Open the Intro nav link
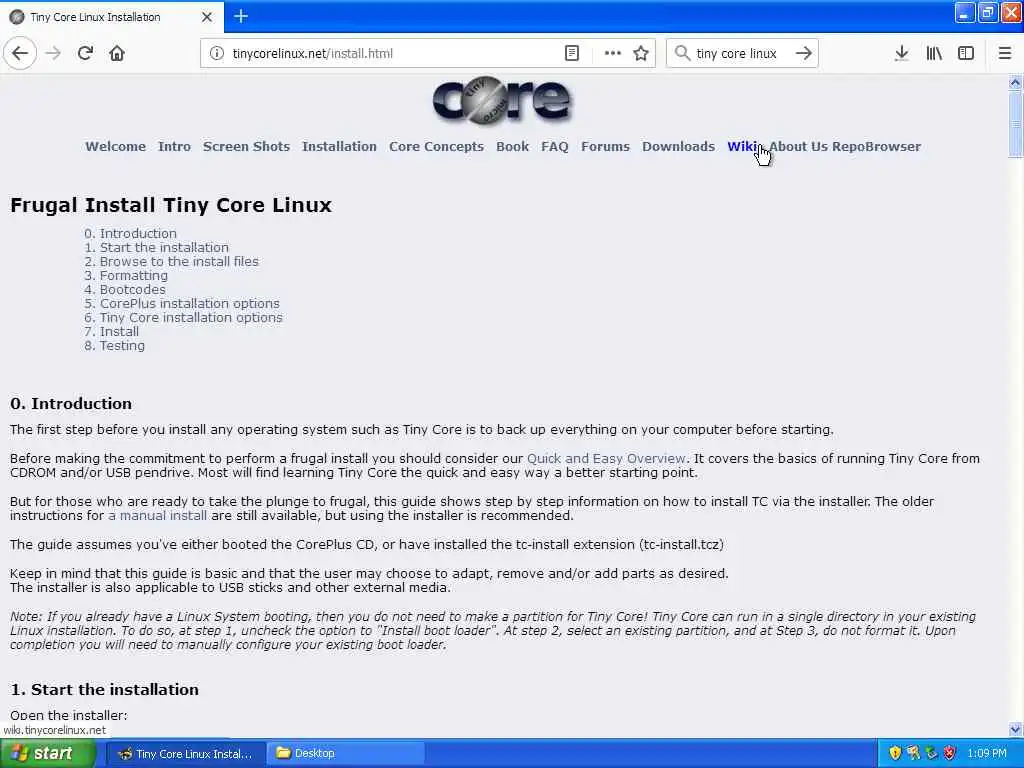The height and width of the screenshot is (768, 1024). 174,146
